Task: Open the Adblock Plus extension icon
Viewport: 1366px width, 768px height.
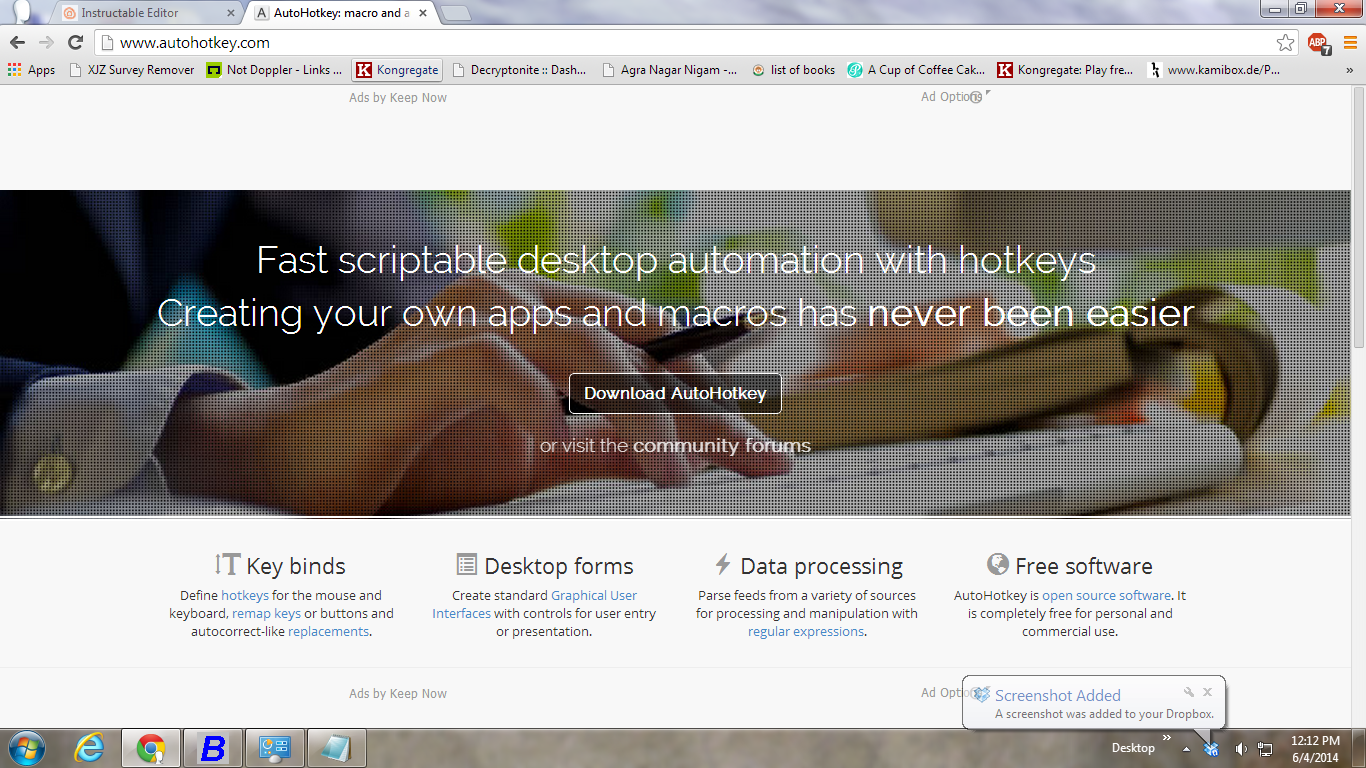Action: pyautogui.click(x=1318, y=43)
